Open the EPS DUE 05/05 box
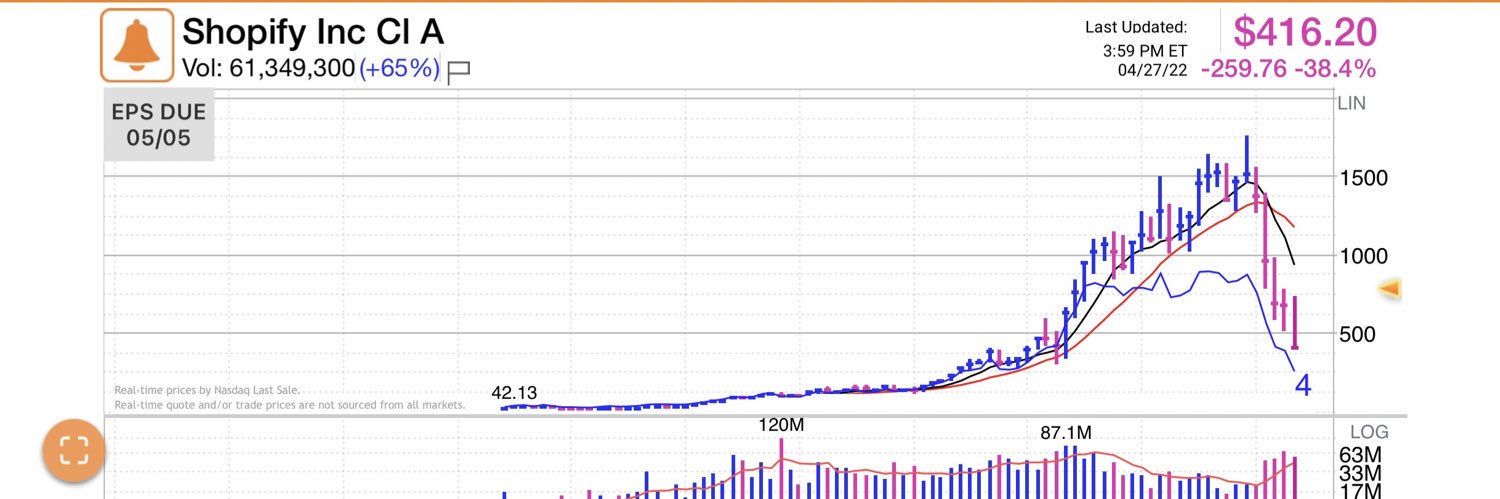1500x499 pixels. (159, 126)
